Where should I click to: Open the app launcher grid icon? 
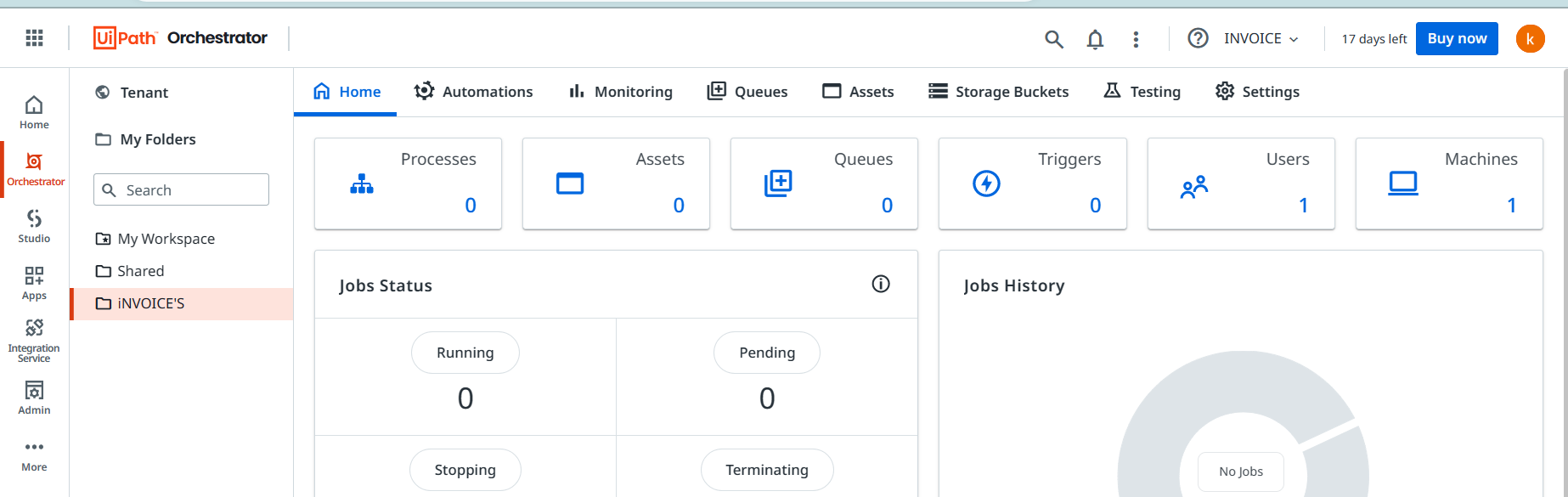pyautogui.click(x=34, y=37)
